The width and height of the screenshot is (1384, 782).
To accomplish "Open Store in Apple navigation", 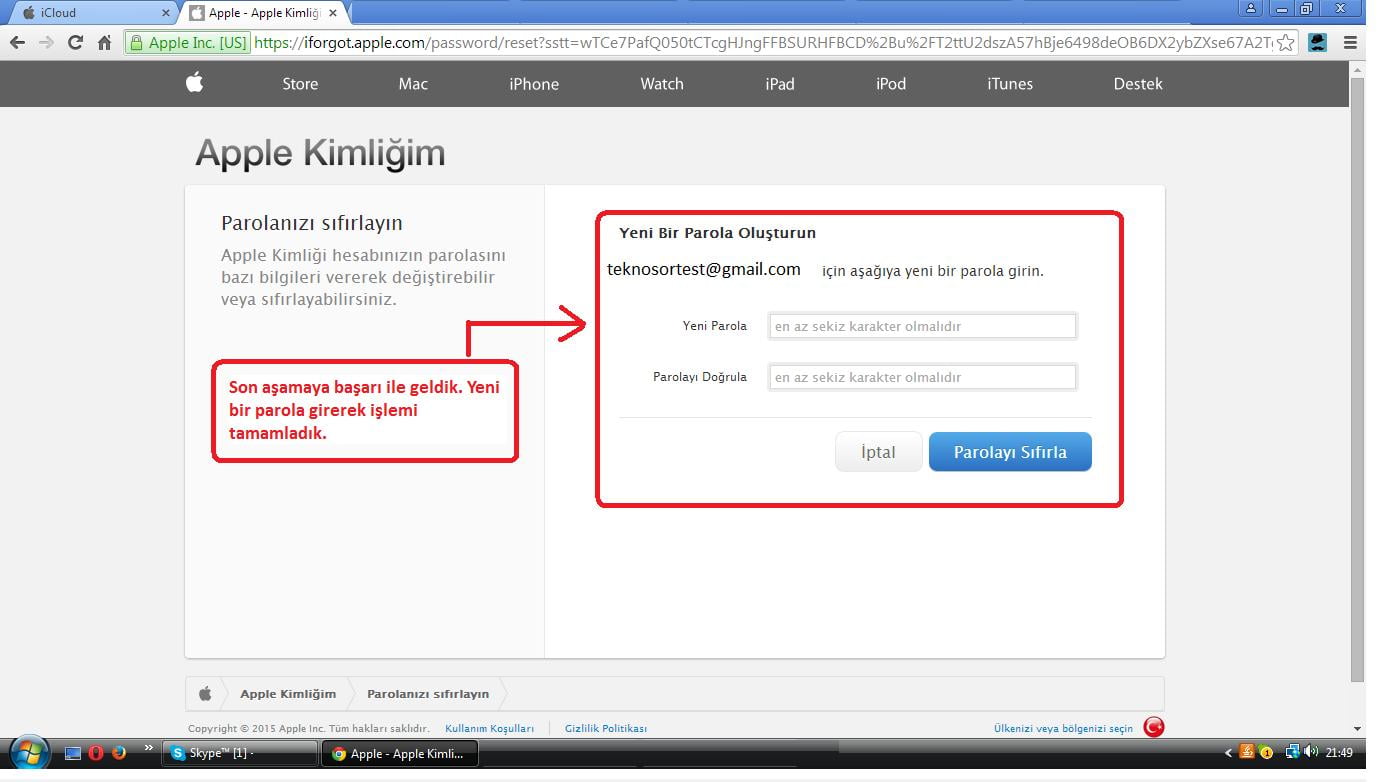I will pos(300,84).
